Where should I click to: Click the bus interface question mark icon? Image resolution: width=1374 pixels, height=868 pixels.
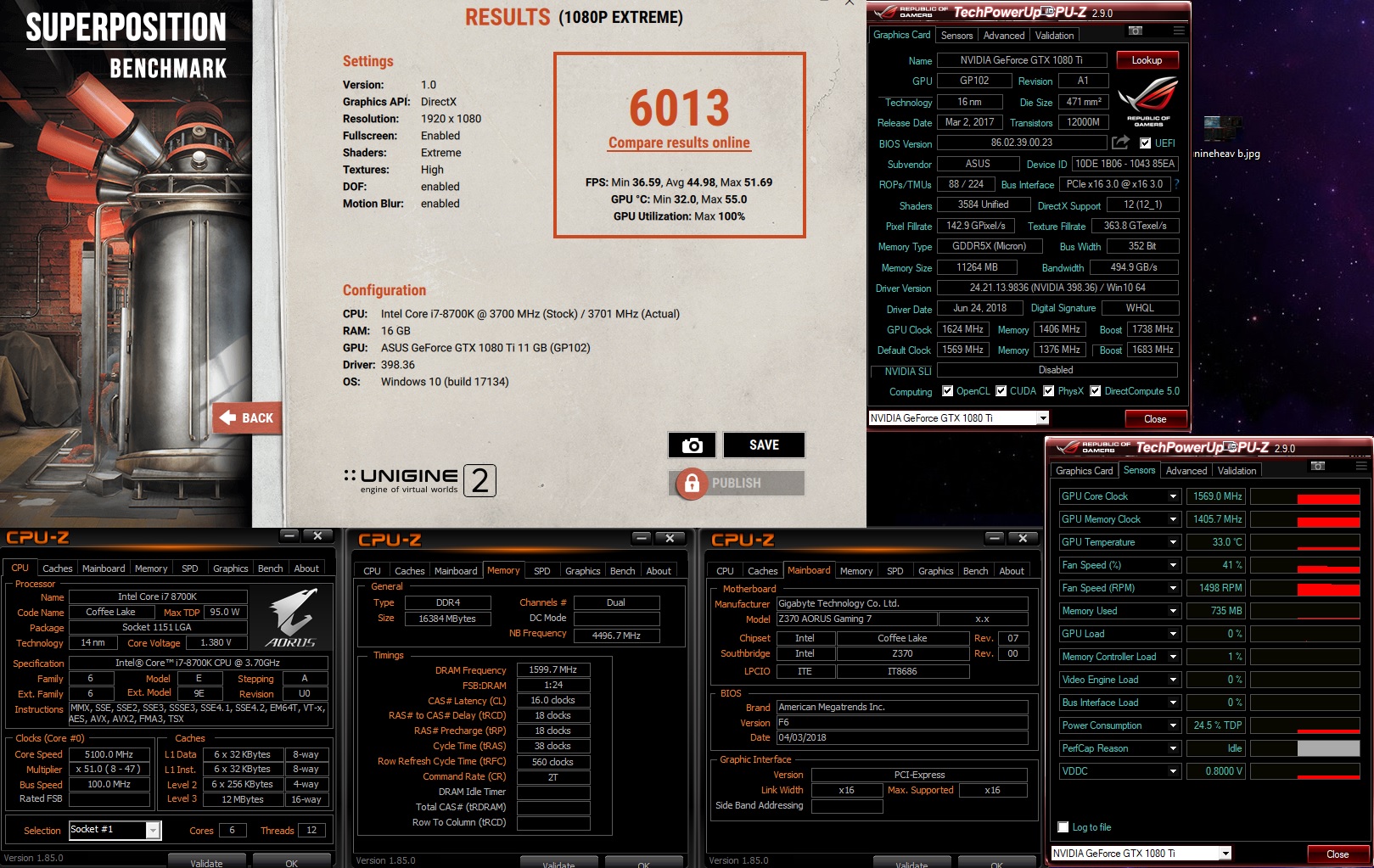(1177, 184)
